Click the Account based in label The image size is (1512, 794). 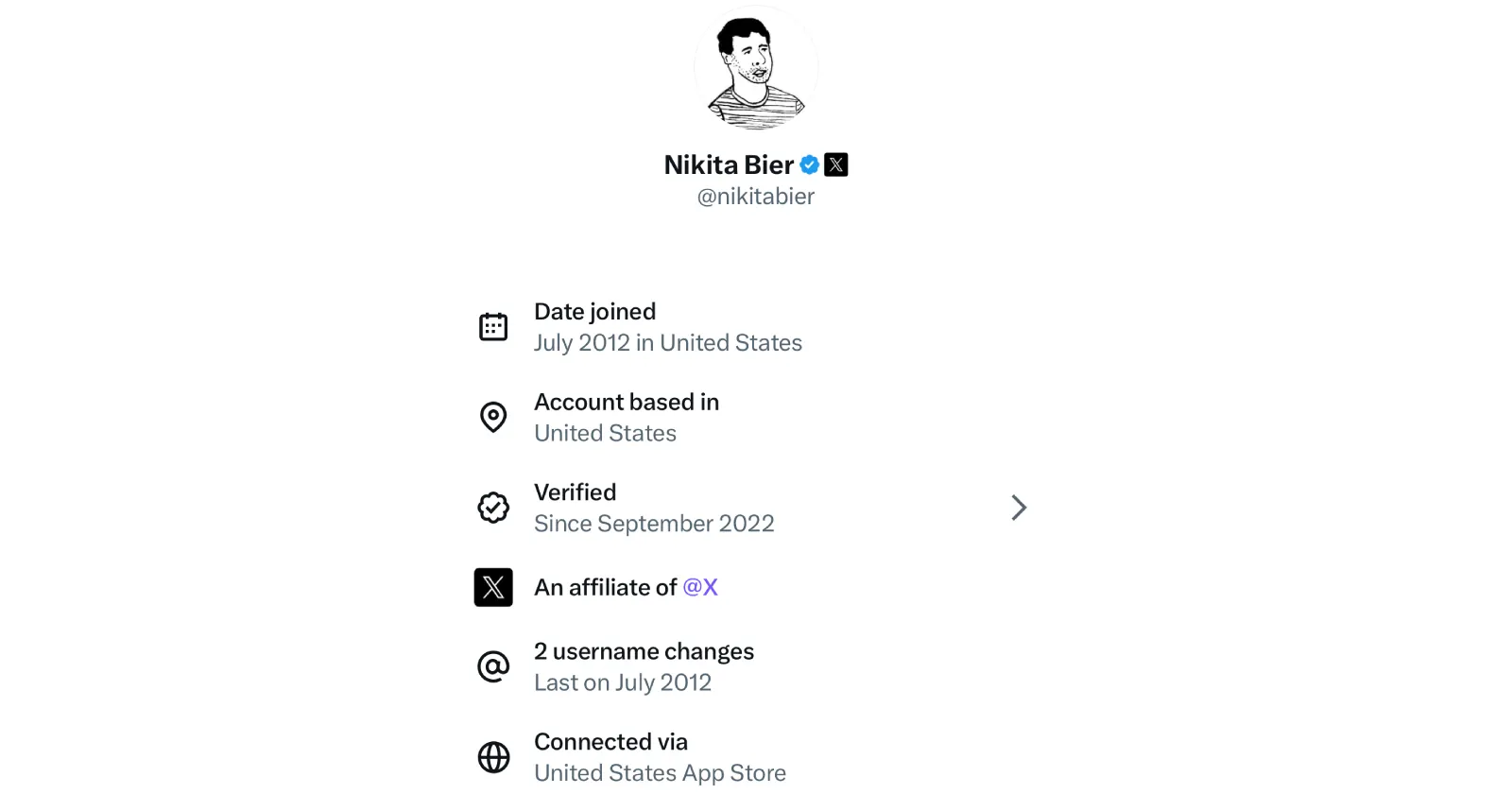[x=627, y=402]
